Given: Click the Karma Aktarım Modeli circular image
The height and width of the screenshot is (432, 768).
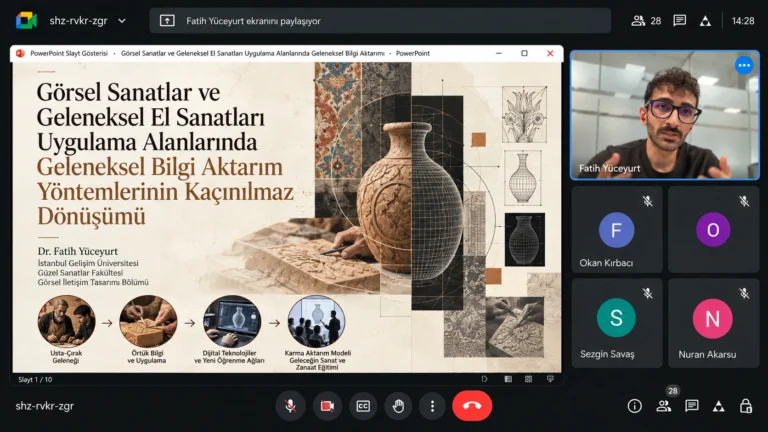Looking at the screenshot, I should 316,321.
